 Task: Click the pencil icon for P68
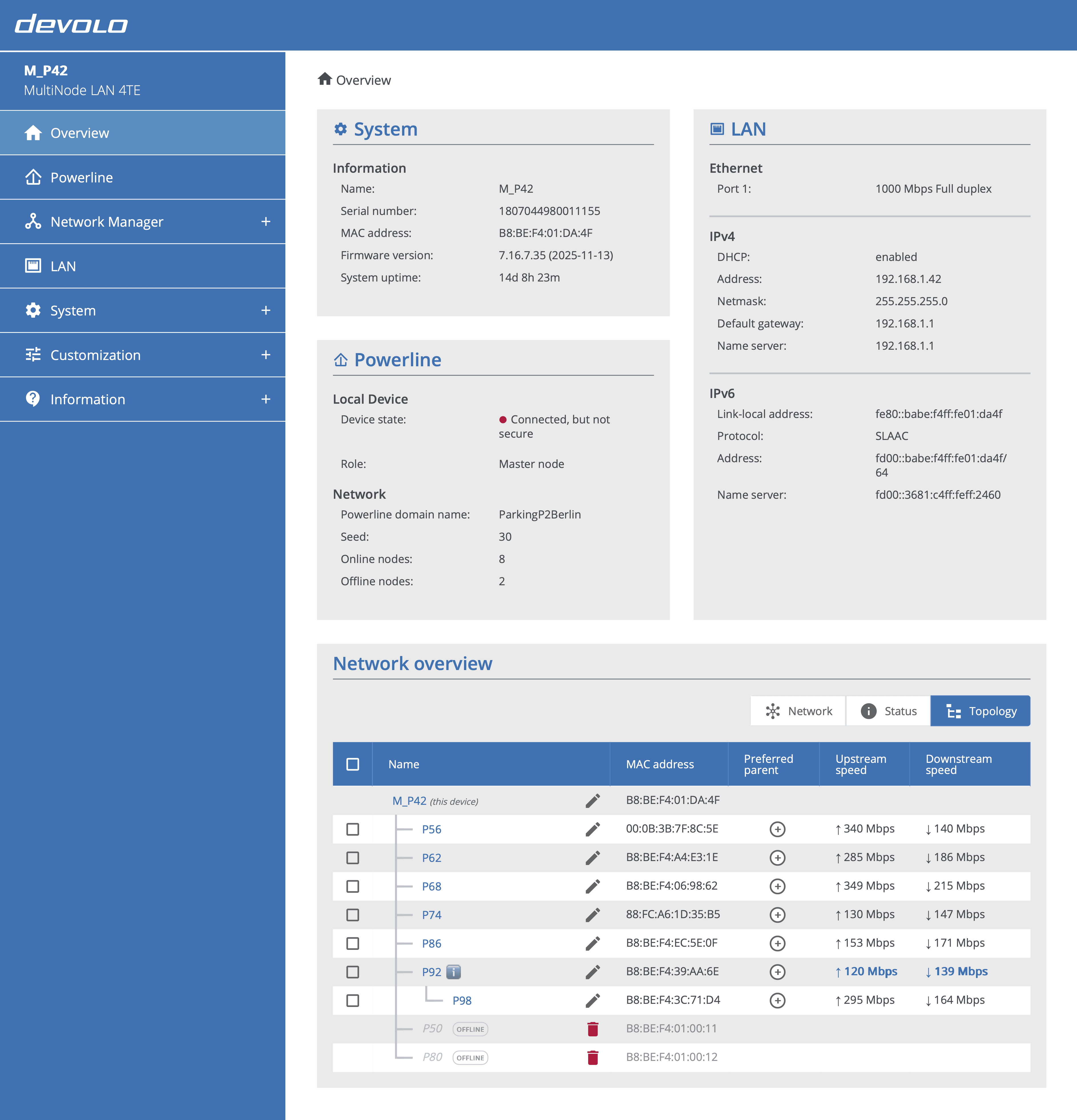[x=593, y=886]
